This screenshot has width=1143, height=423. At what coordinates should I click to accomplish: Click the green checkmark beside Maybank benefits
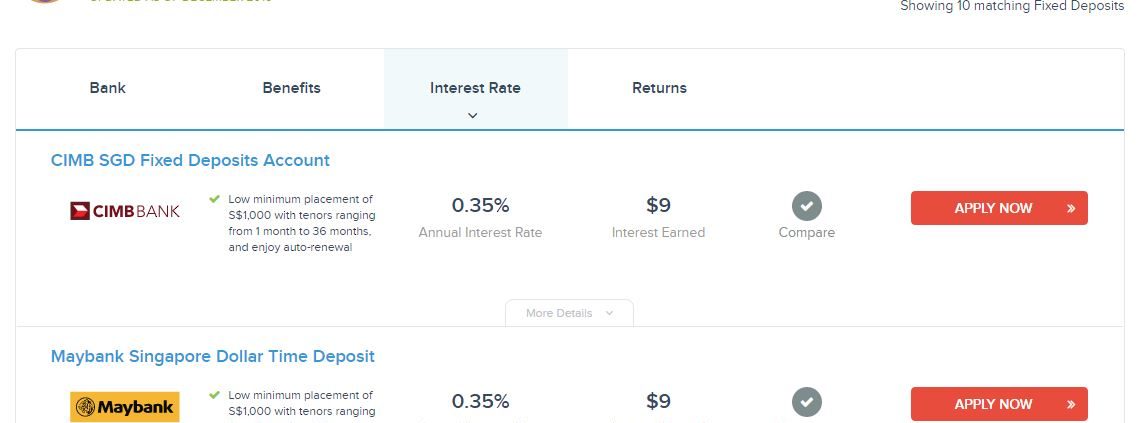pyautogui.click(x=214, y=395)
